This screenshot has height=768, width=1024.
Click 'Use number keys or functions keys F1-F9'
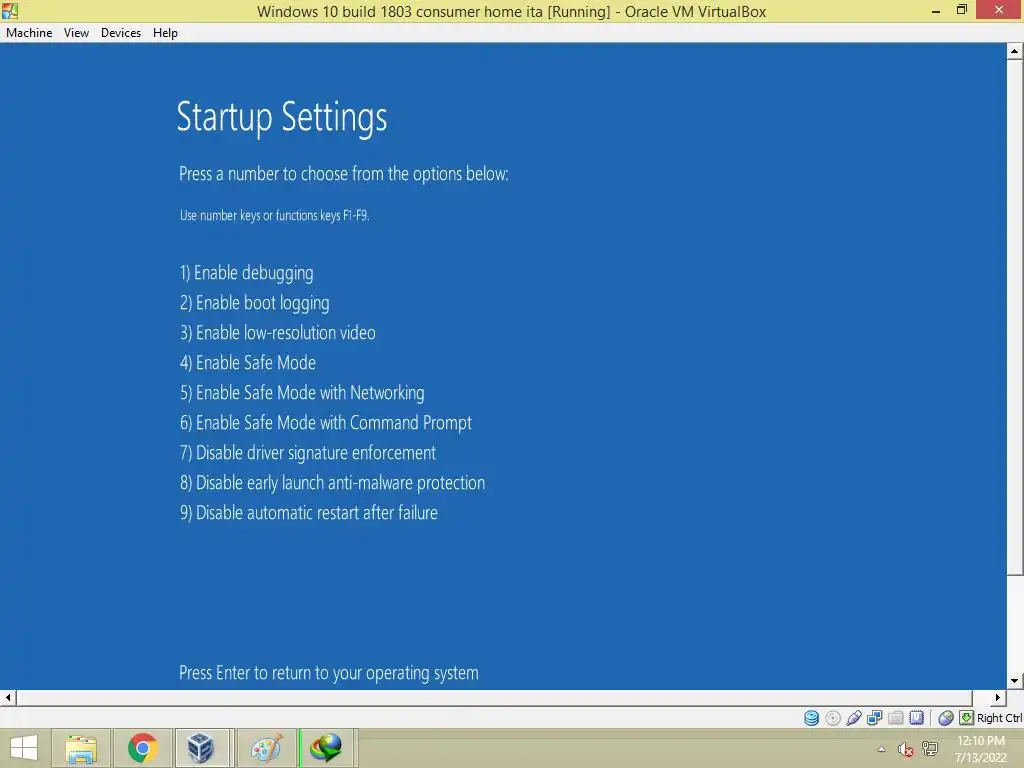274,216
